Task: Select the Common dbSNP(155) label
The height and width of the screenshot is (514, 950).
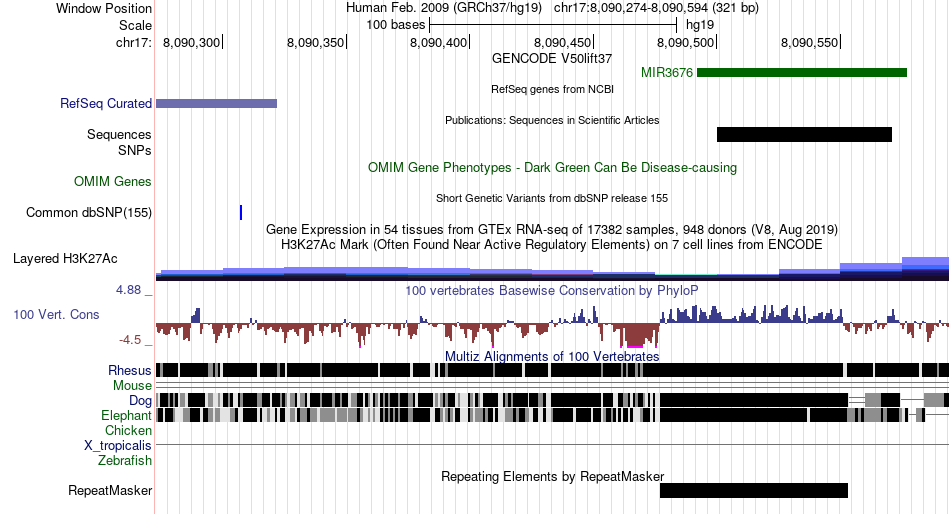Action: [x=88, y=213]
